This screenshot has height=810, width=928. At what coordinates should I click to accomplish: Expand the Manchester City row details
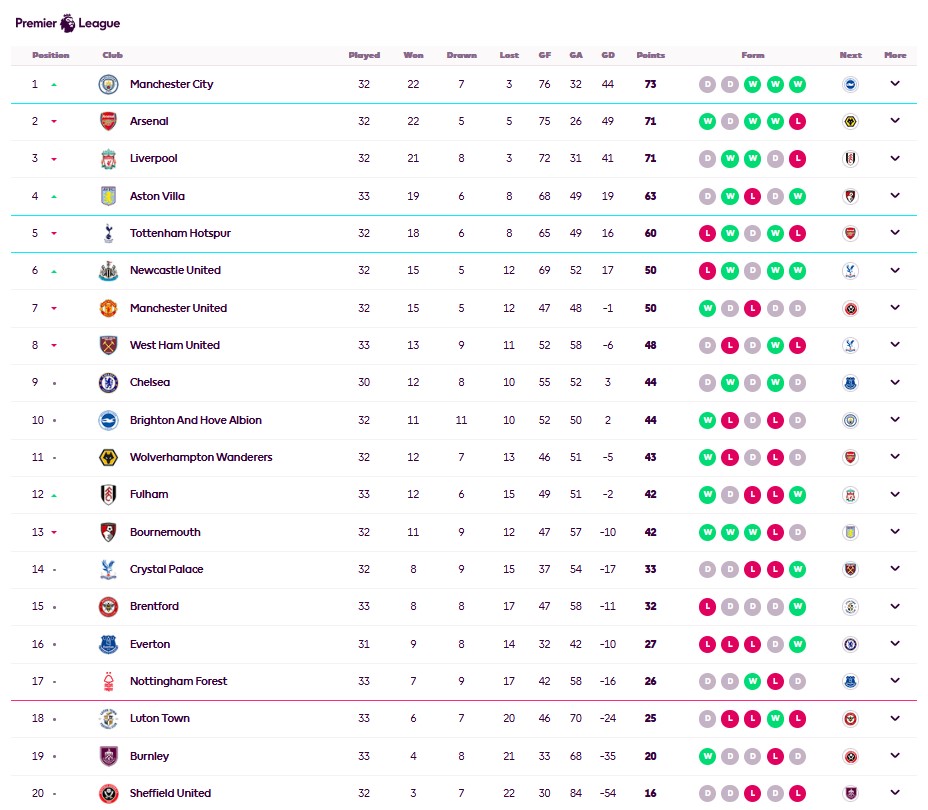[895, 84]
